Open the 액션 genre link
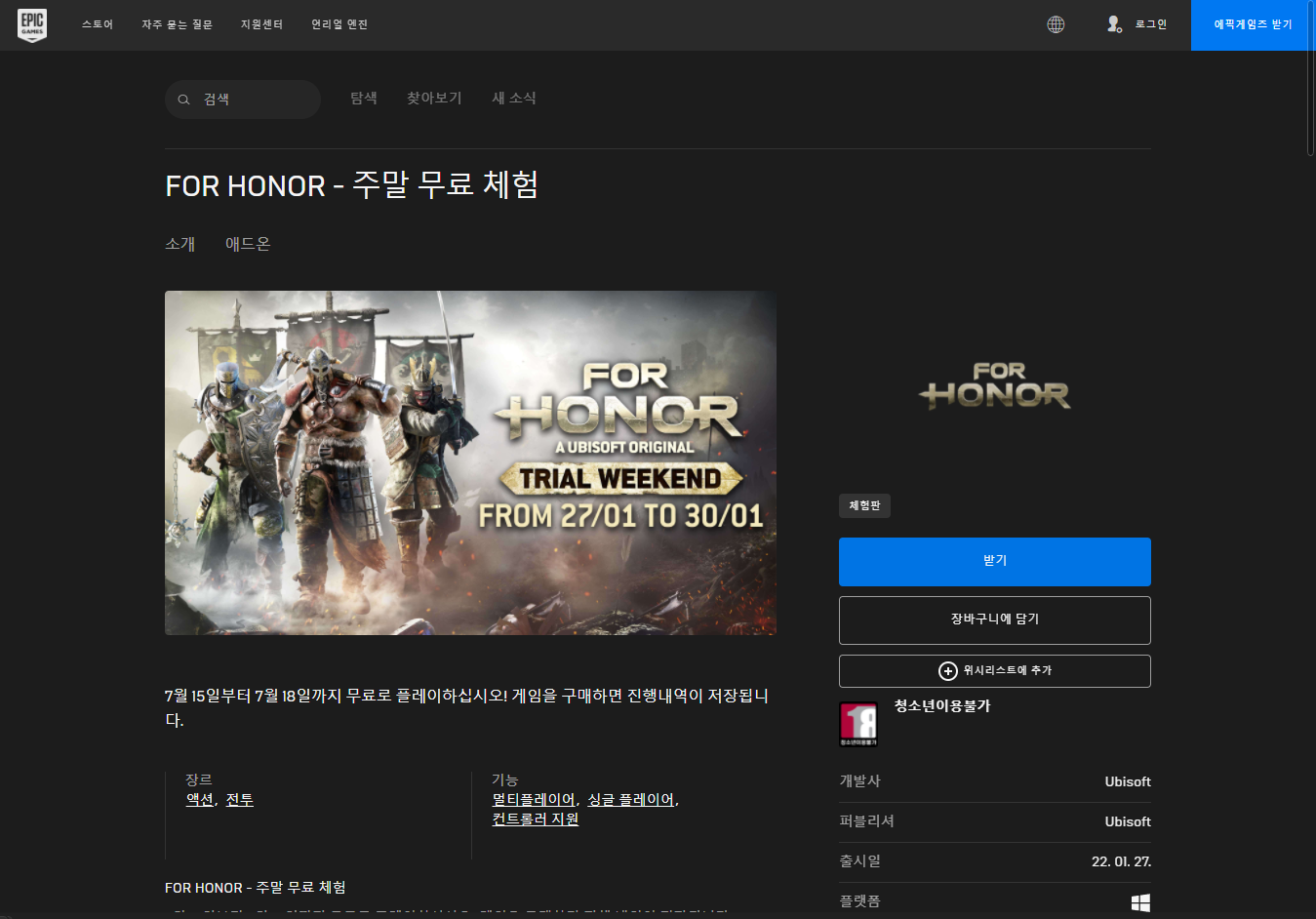 [x=200, y=800]
